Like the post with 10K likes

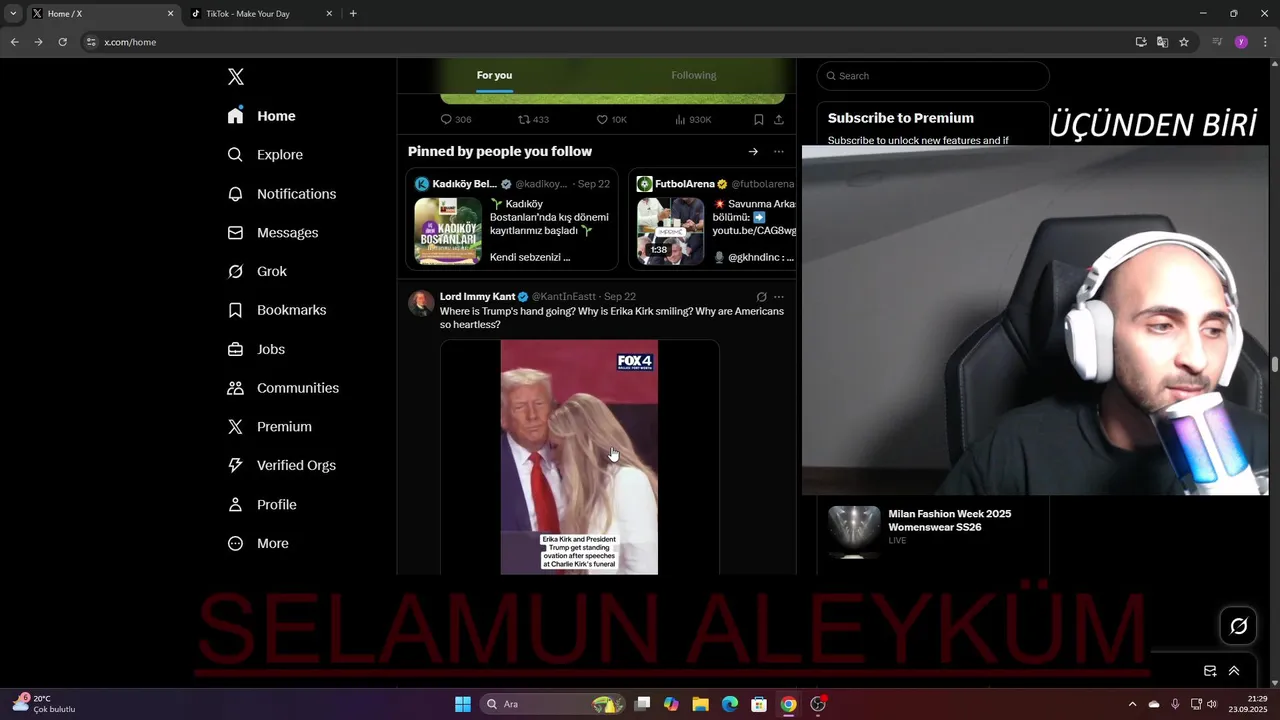tap(611, 120)
